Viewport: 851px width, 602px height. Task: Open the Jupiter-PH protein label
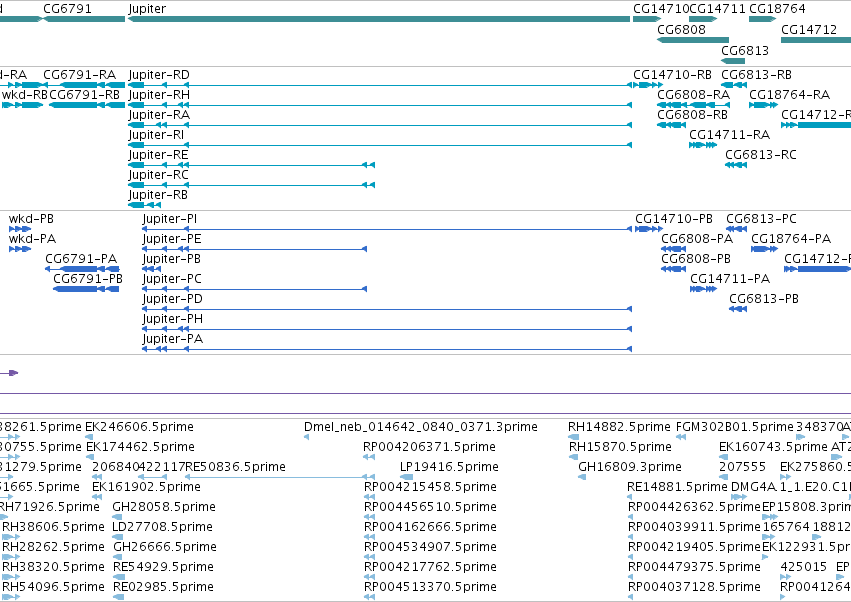click(x=173, y=319)
